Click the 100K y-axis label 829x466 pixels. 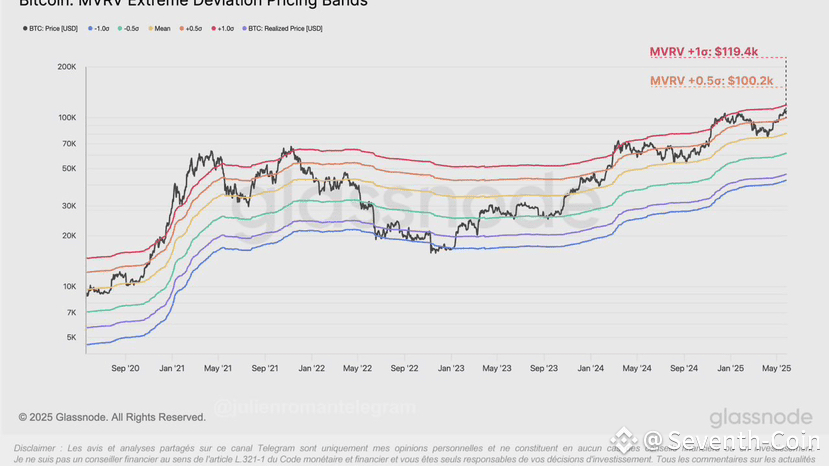67,118
